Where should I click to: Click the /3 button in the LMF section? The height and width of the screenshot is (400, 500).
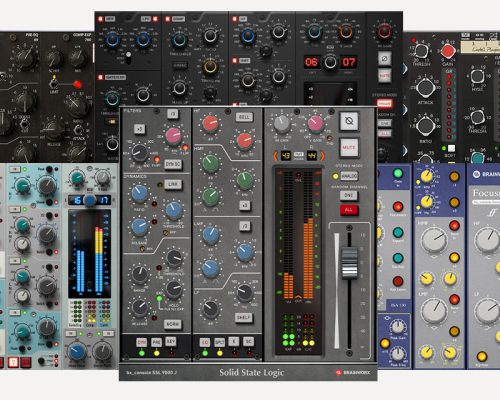245,226
